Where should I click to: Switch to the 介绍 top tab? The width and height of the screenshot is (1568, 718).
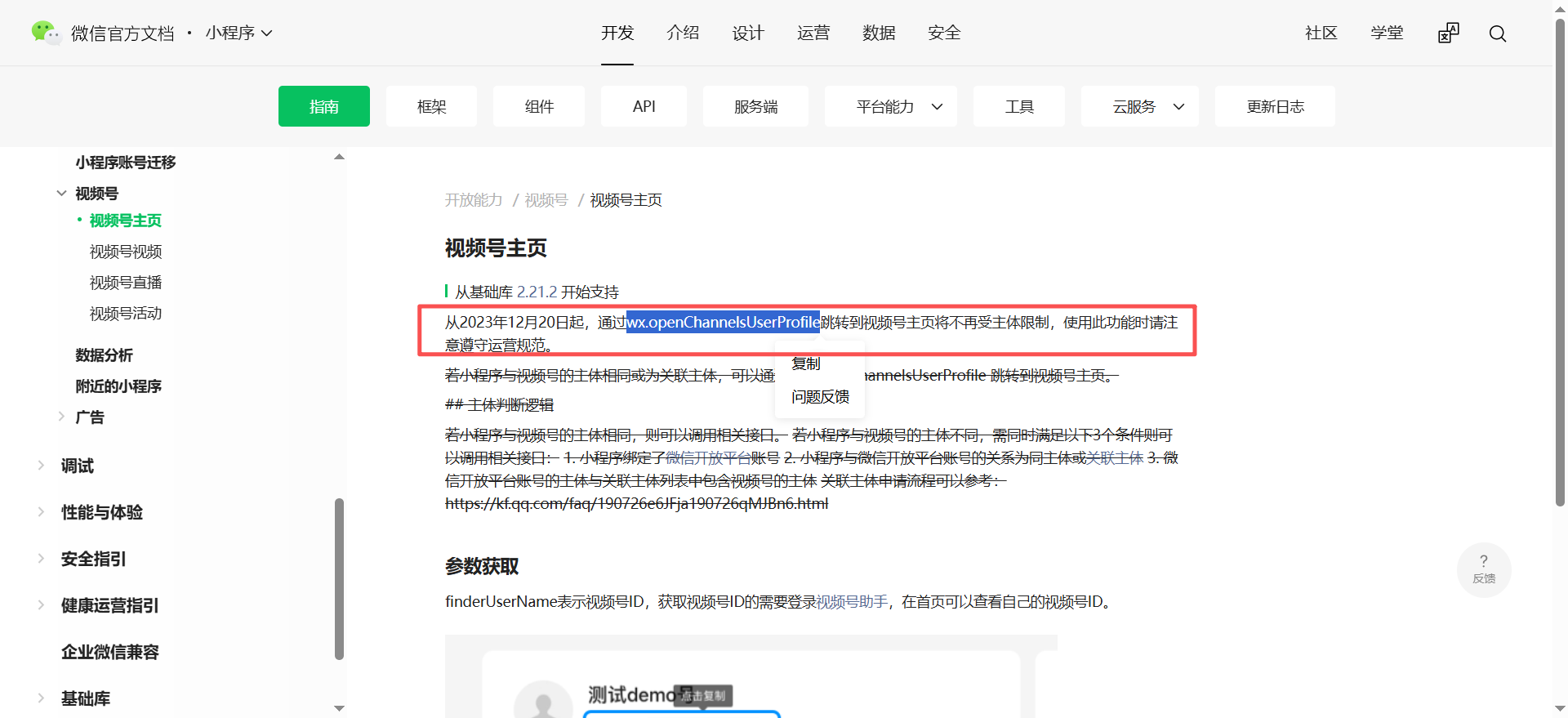683,33
